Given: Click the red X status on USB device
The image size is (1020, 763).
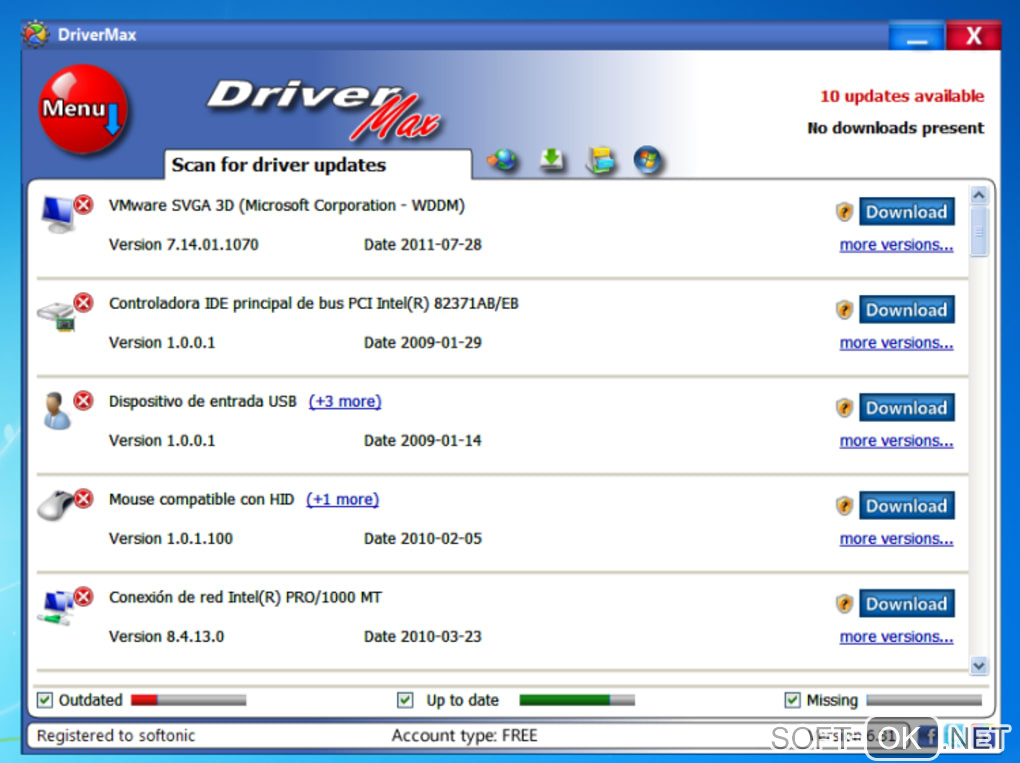Looking at the screenshot, I should coord(83,401).
